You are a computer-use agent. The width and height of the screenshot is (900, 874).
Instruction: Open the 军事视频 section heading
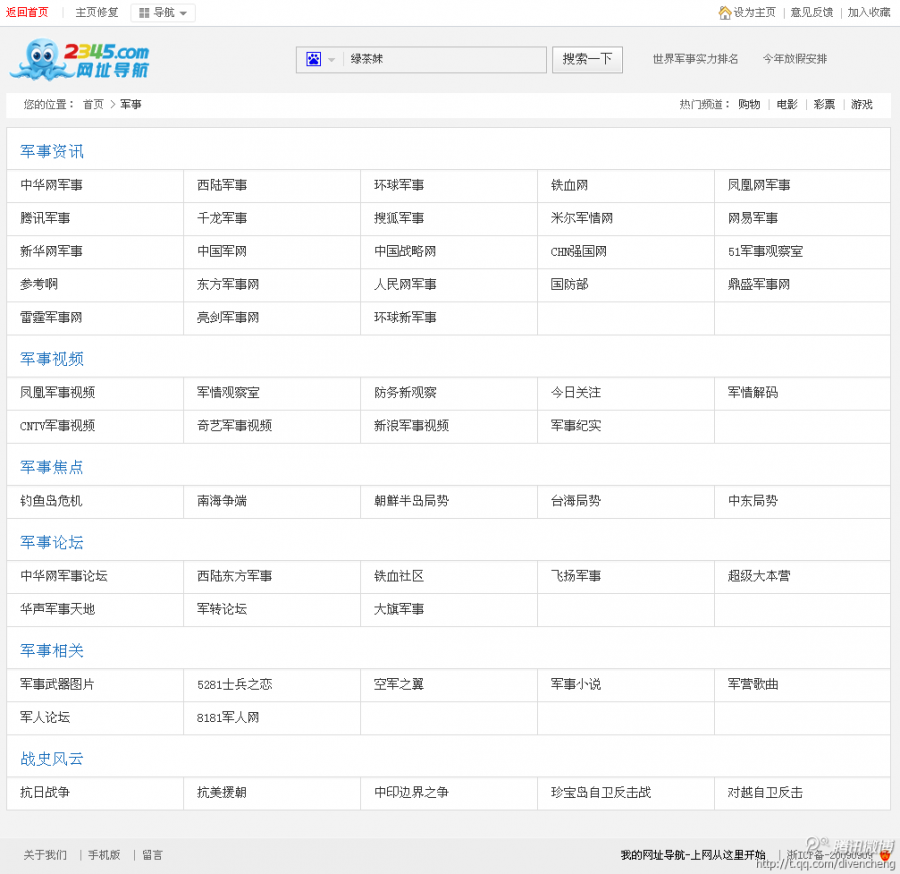tap(52, 359)
